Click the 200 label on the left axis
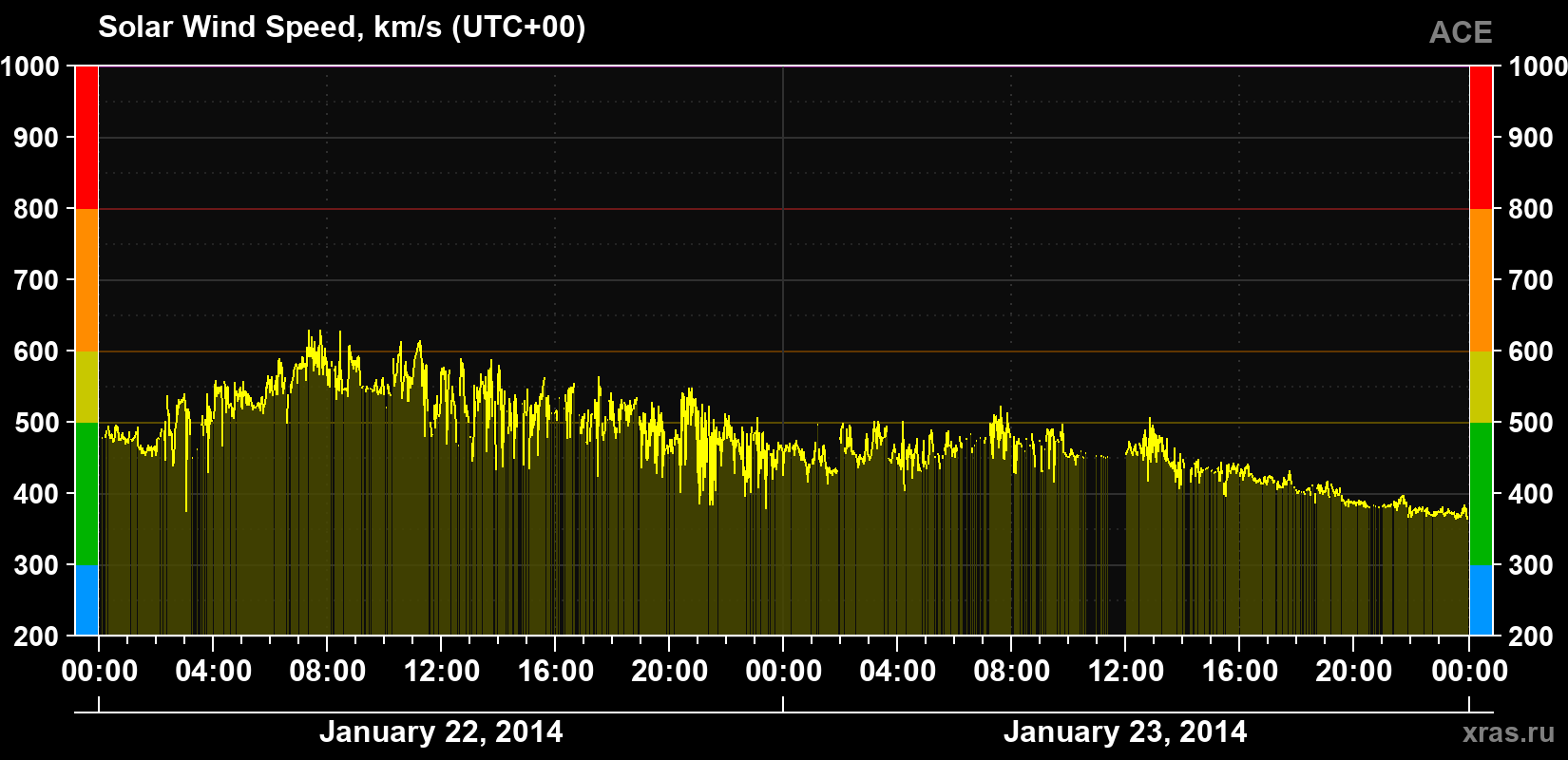Viewport: 1568px width, 760px height. pos(37,636)
